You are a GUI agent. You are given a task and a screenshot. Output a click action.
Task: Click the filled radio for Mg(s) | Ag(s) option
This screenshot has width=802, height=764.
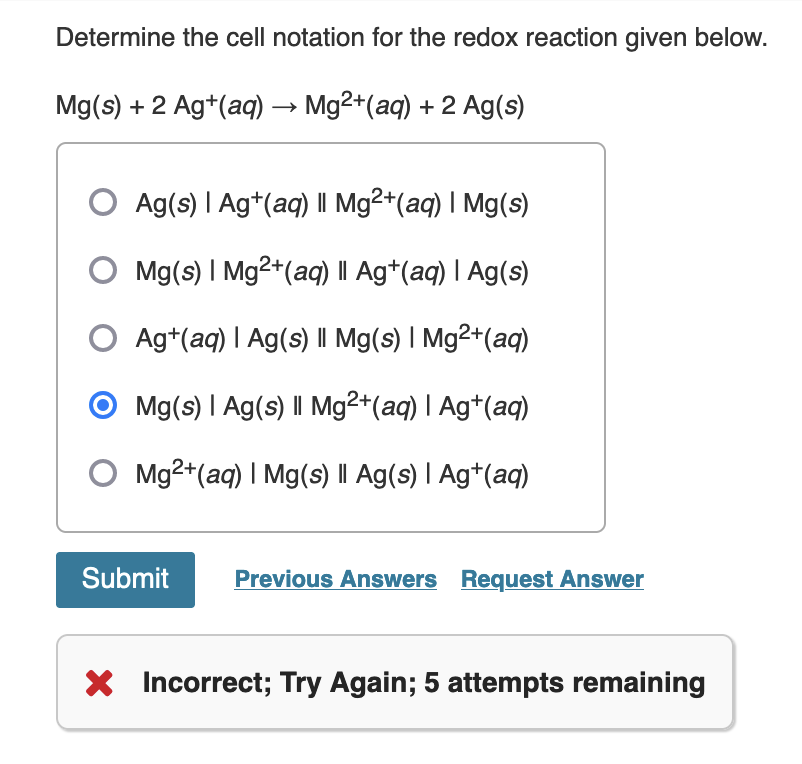(103, 406)
